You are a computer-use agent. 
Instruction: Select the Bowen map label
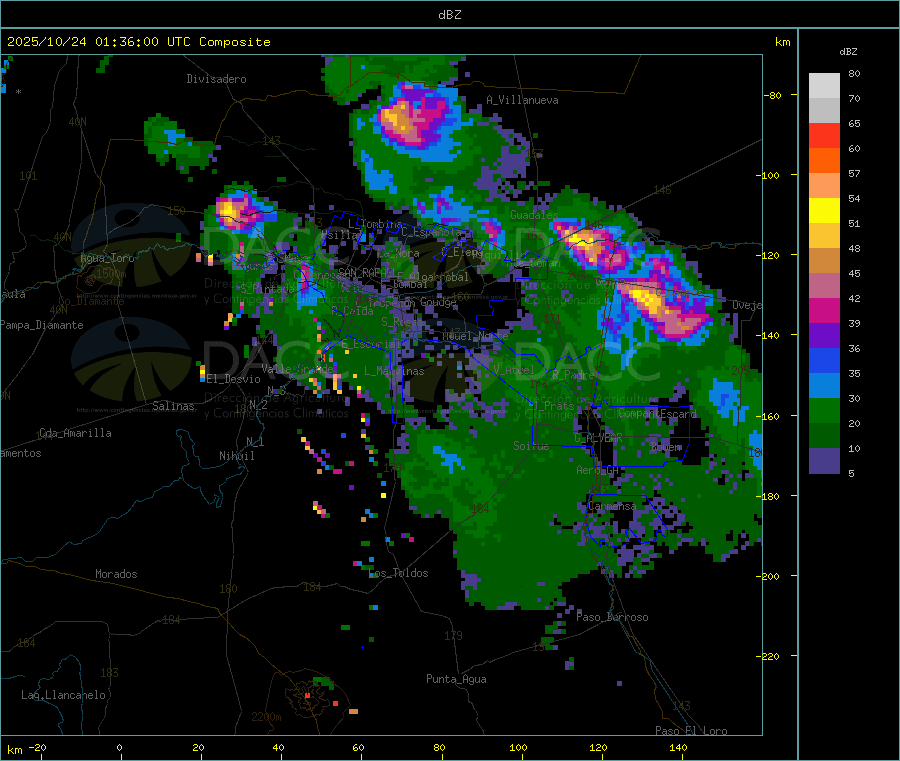pyautogui.click(x=666, y=446)
